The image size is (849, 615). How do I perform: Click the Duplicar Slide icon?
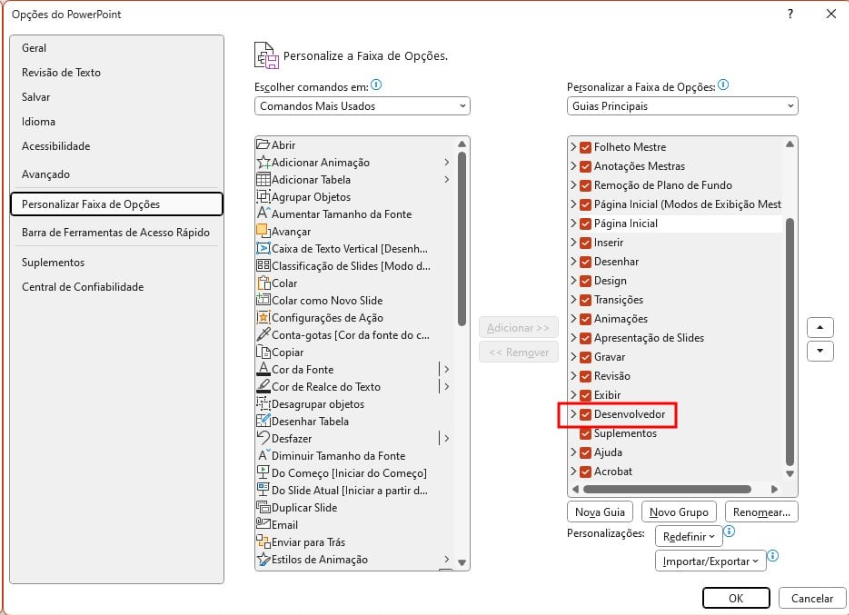263,507
